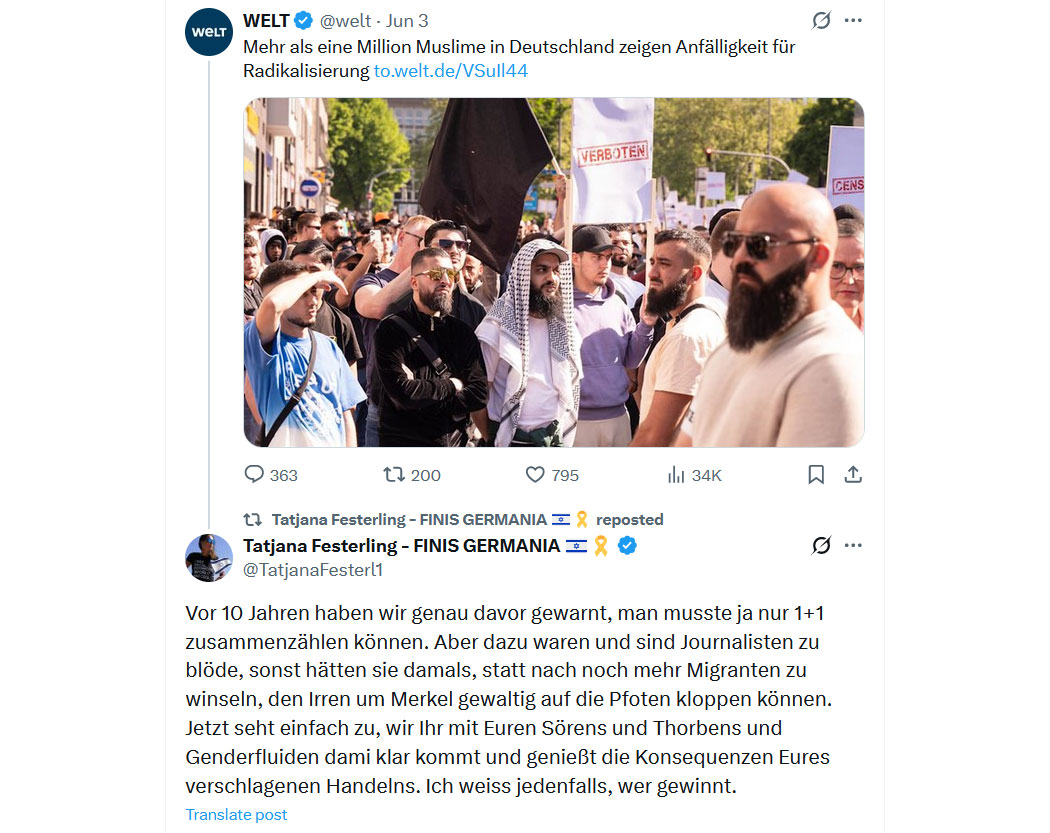Open more options menu on WELT post
This screenshot has width=1050, height=833.
coord(853,21)
